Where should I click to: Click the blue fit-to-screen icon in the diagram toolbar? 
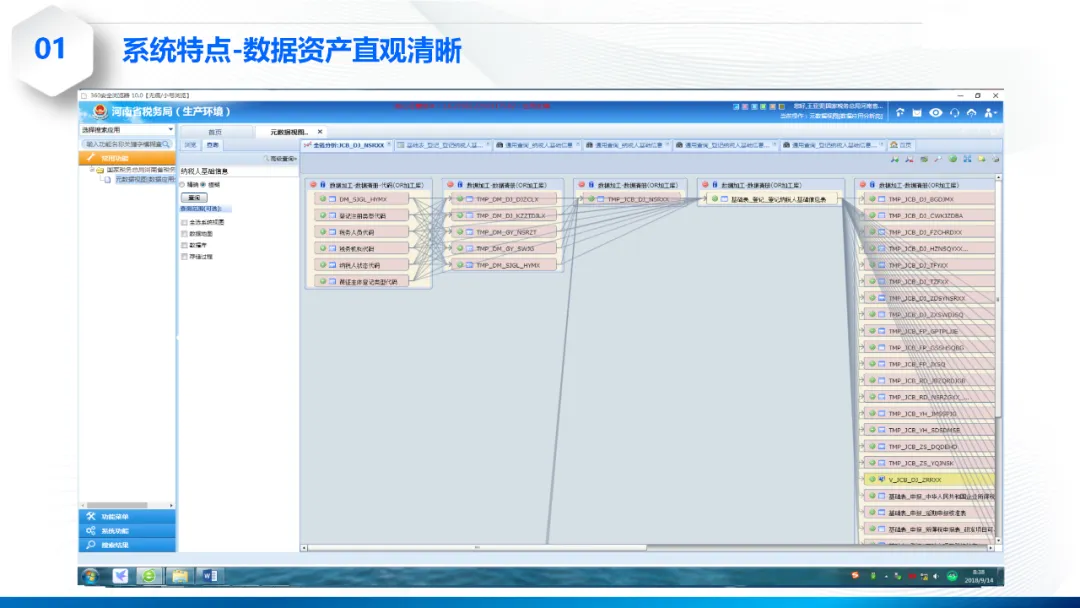pos(967,159)
